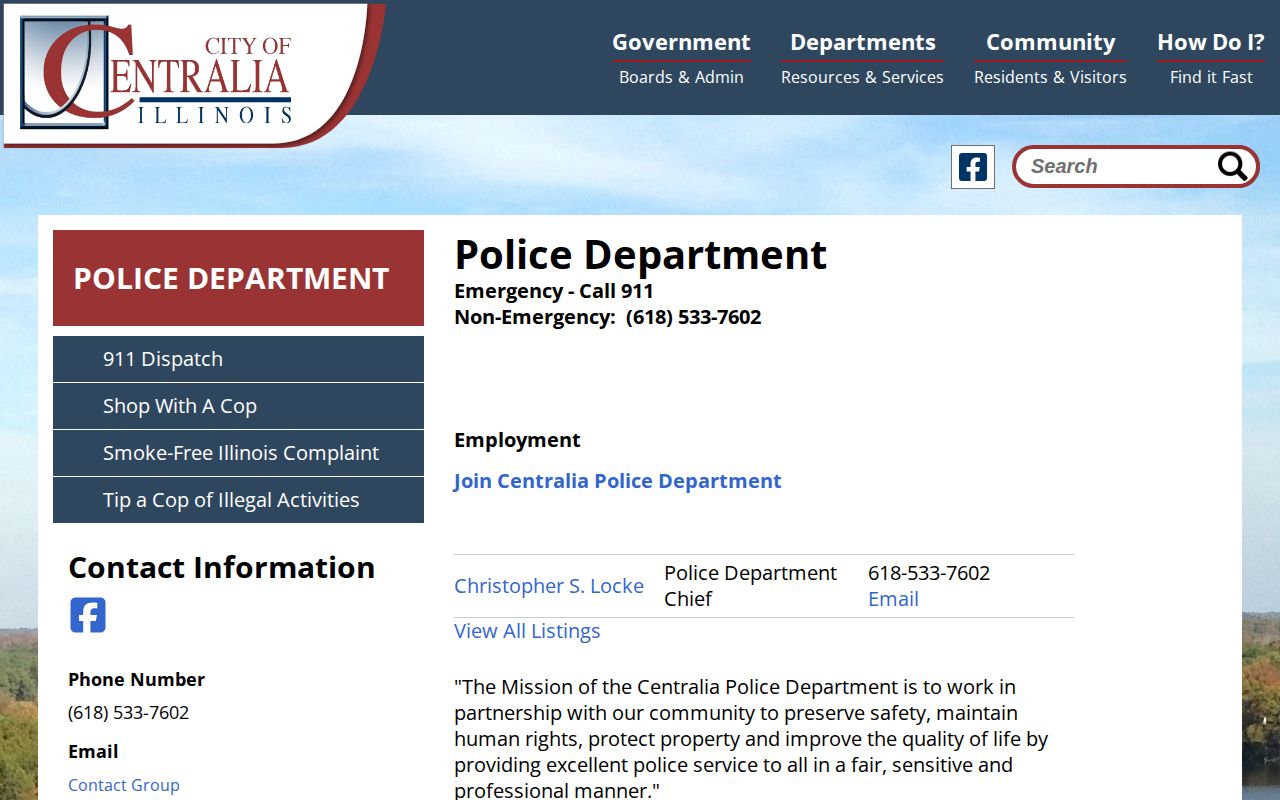Screen dimensions: 1280x800
Task: Open the Facebook icon under Contact Information
Action: (88, 615)
